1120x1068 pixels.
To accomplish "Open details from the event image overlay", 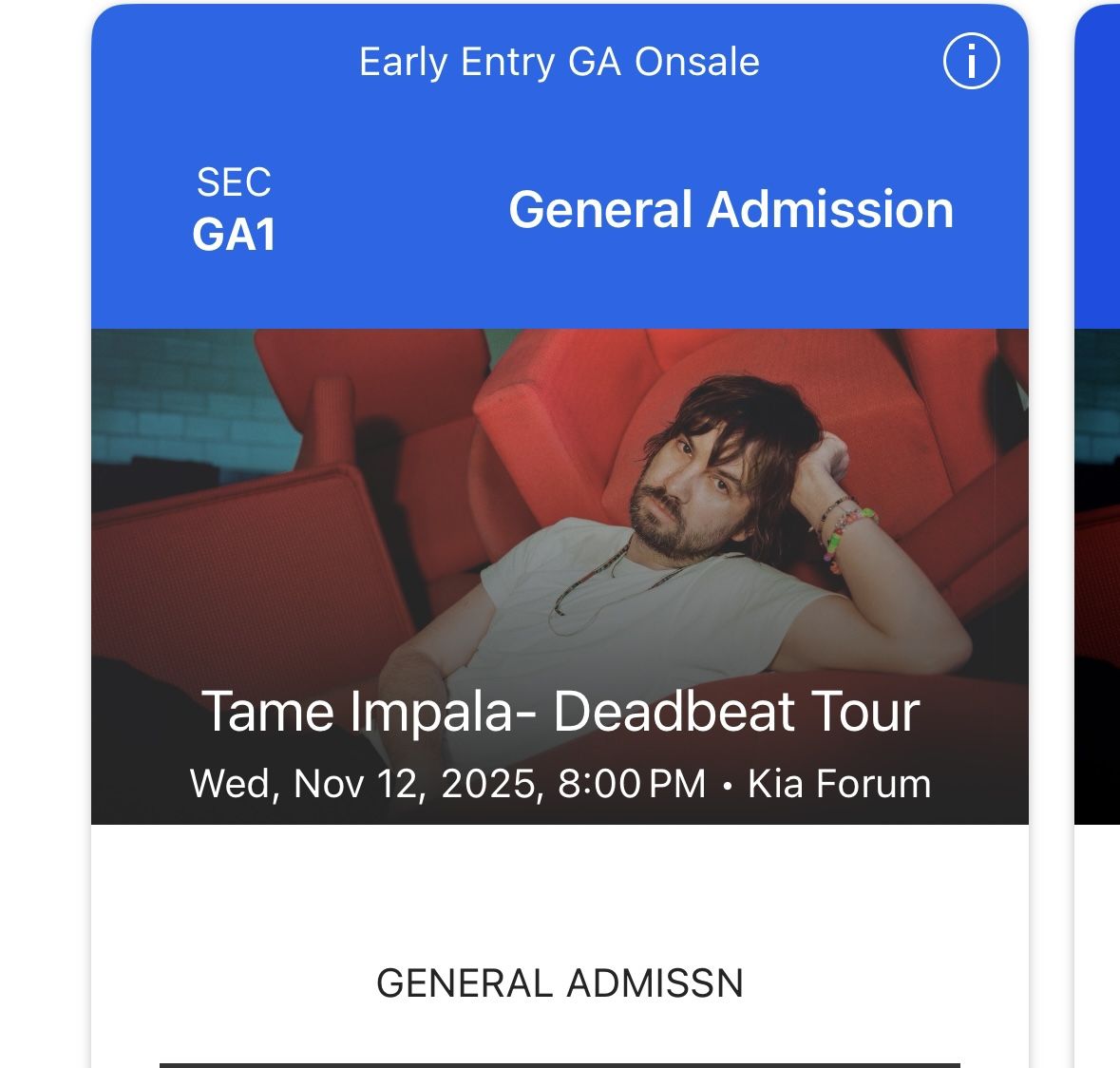I will 560,751.
